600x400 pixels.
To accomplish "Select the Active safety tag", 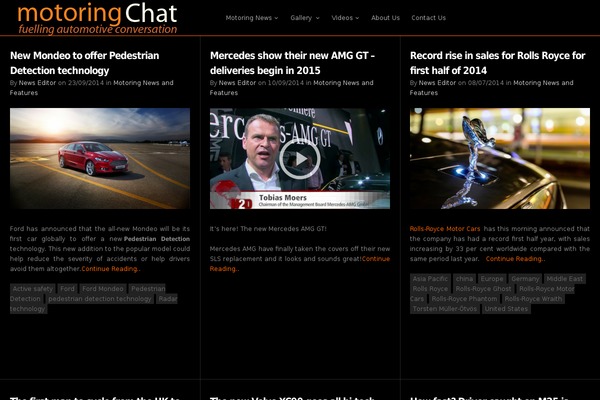I will [33, 289].
